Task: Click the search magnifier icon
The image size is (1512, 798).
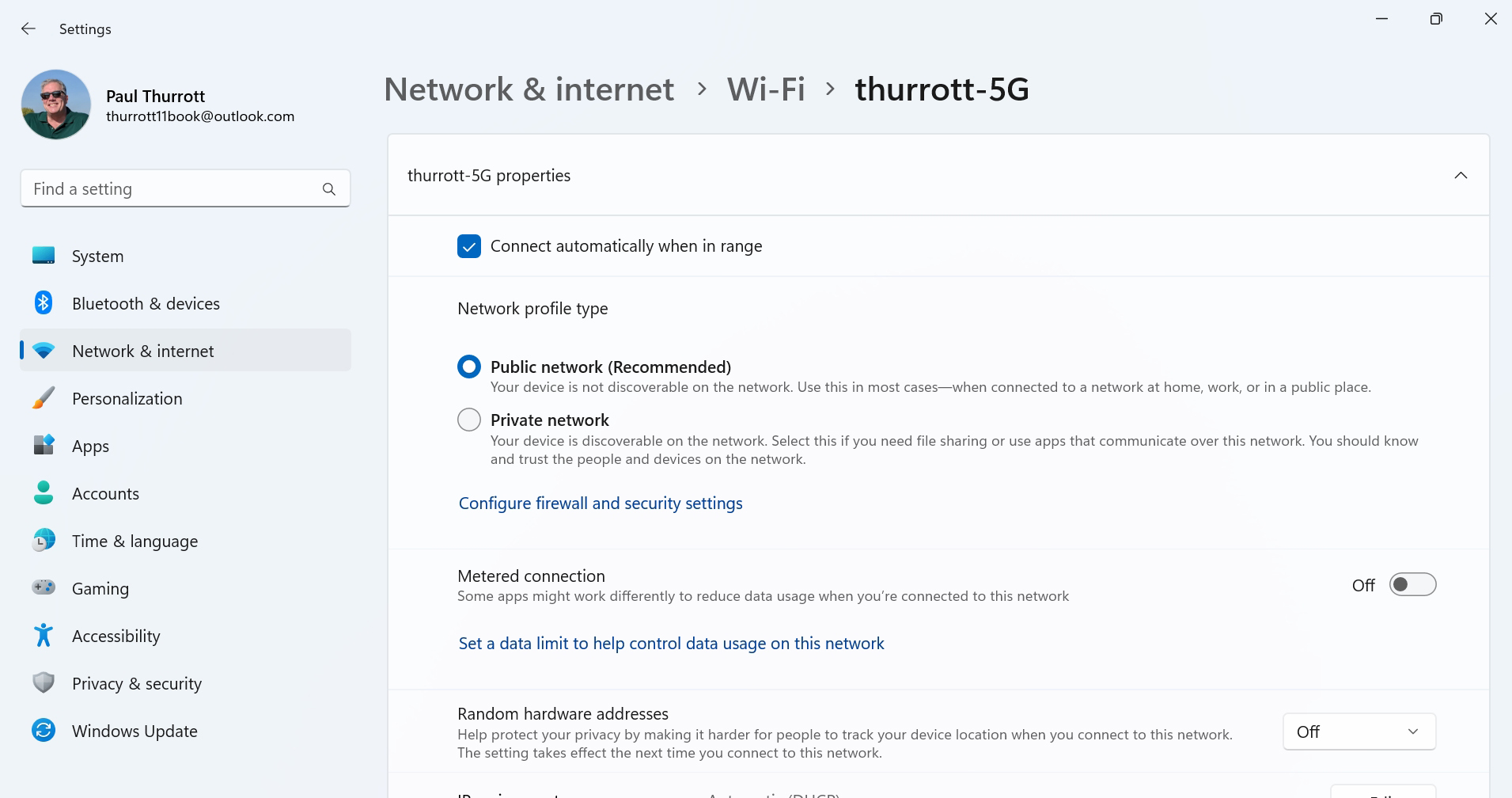Action: tap(329, 189)
